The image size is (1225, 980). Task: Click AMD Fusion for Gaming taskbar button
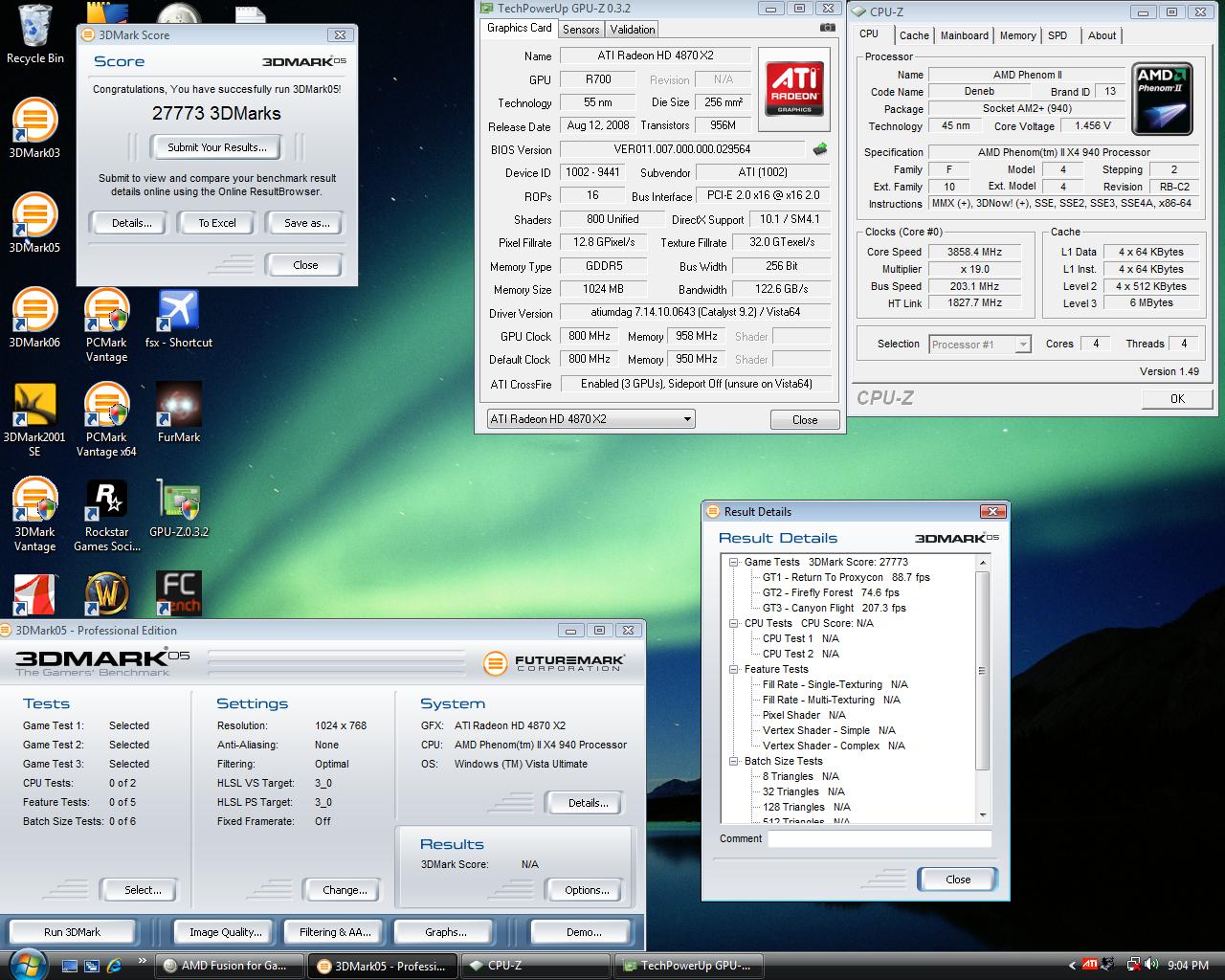[230, 966]
